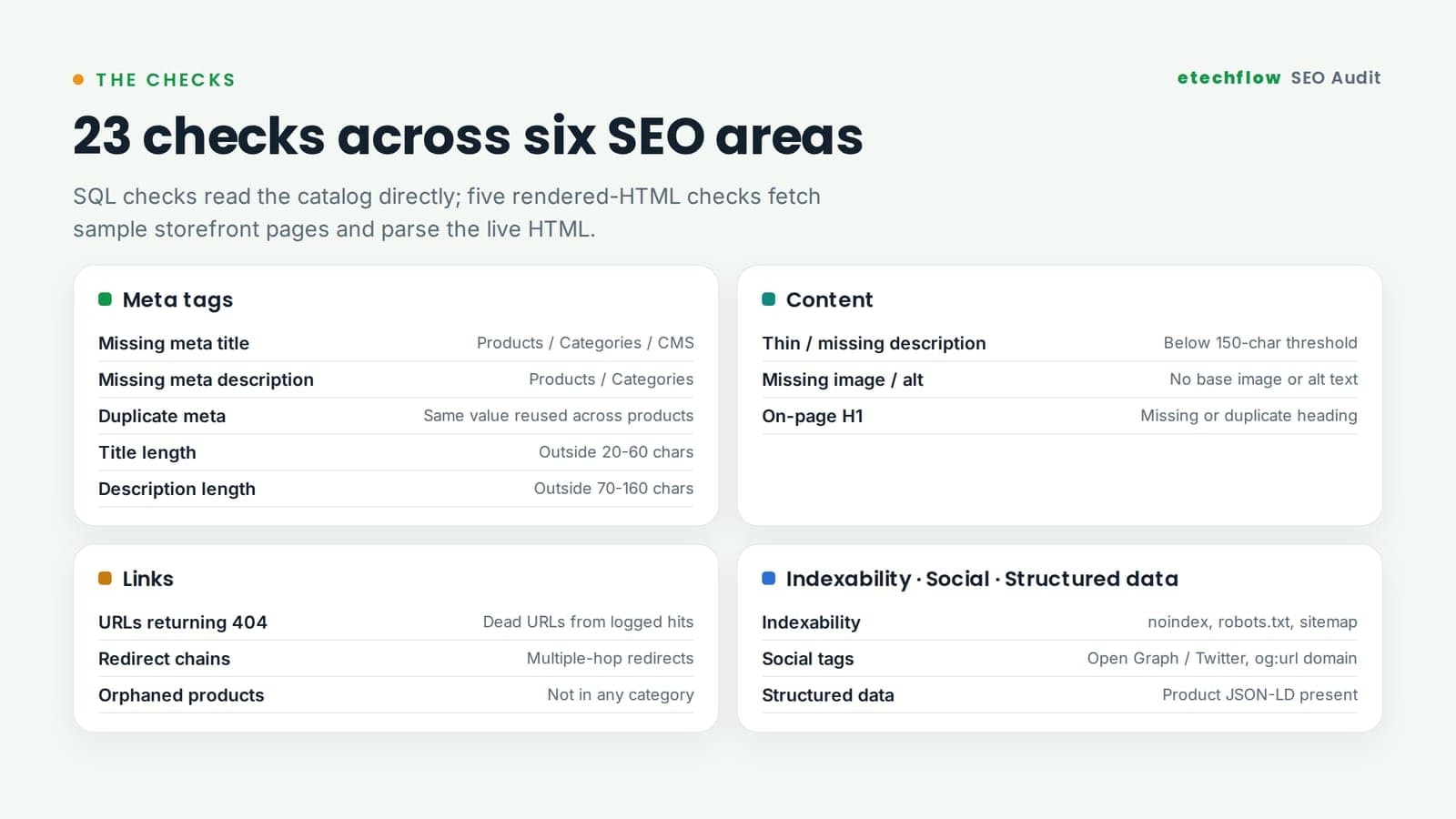1456x819 pixels.
Task: Click the blue square beside Indexability heading
Action: [768, 579]
